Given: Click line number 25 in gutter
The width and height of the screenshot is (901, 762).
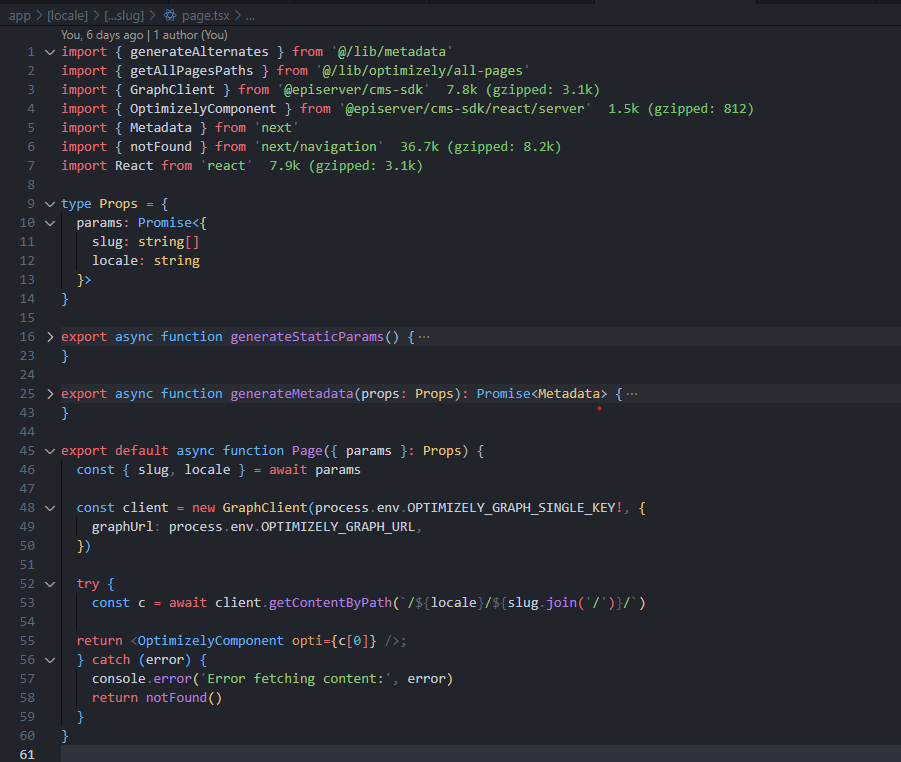Looking at the screenshot, I should 27,394.
